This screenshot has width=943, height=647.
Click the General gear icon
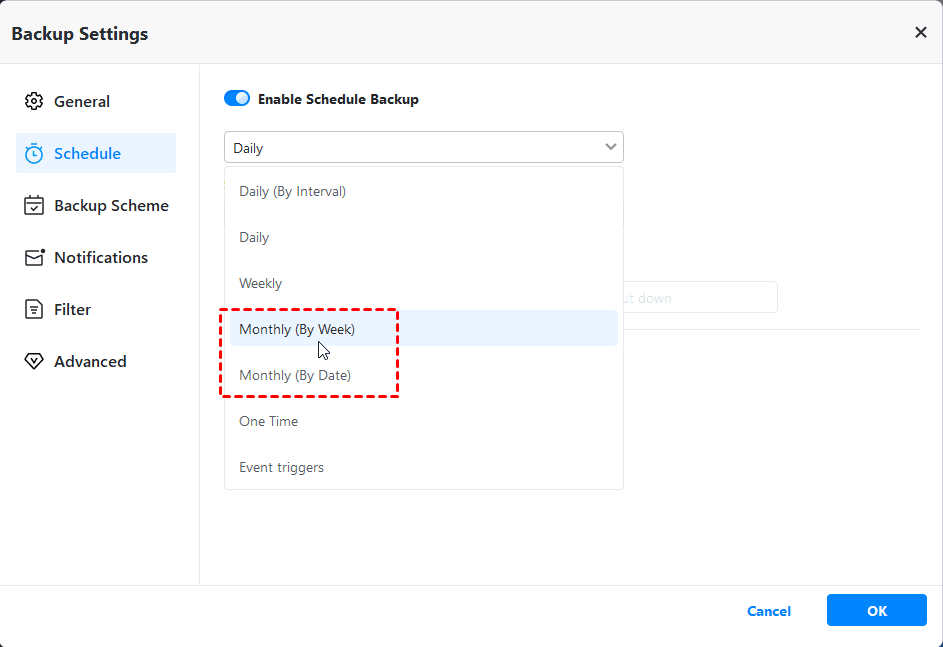[x=34, y=102]
